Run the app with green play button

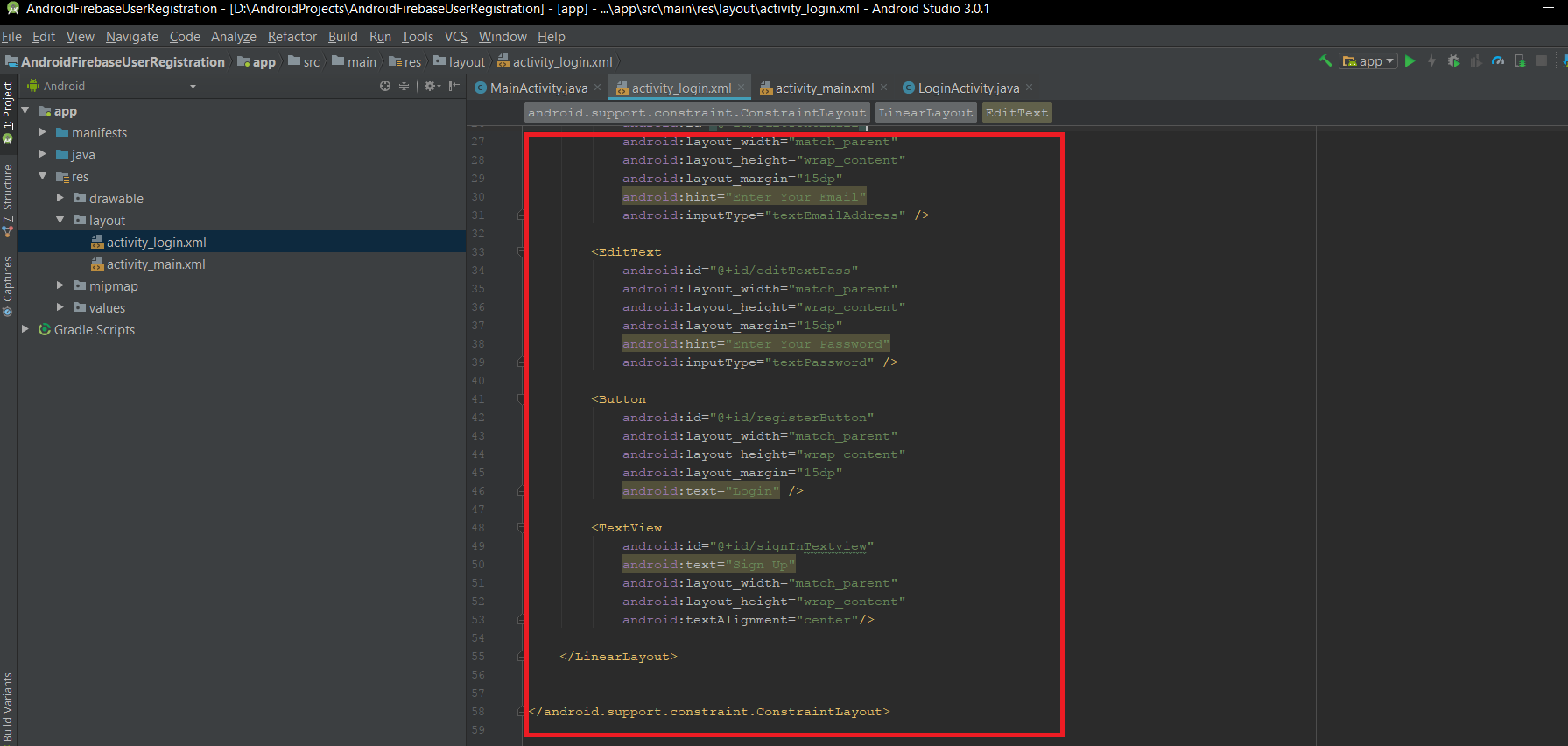click(1410, 61)
